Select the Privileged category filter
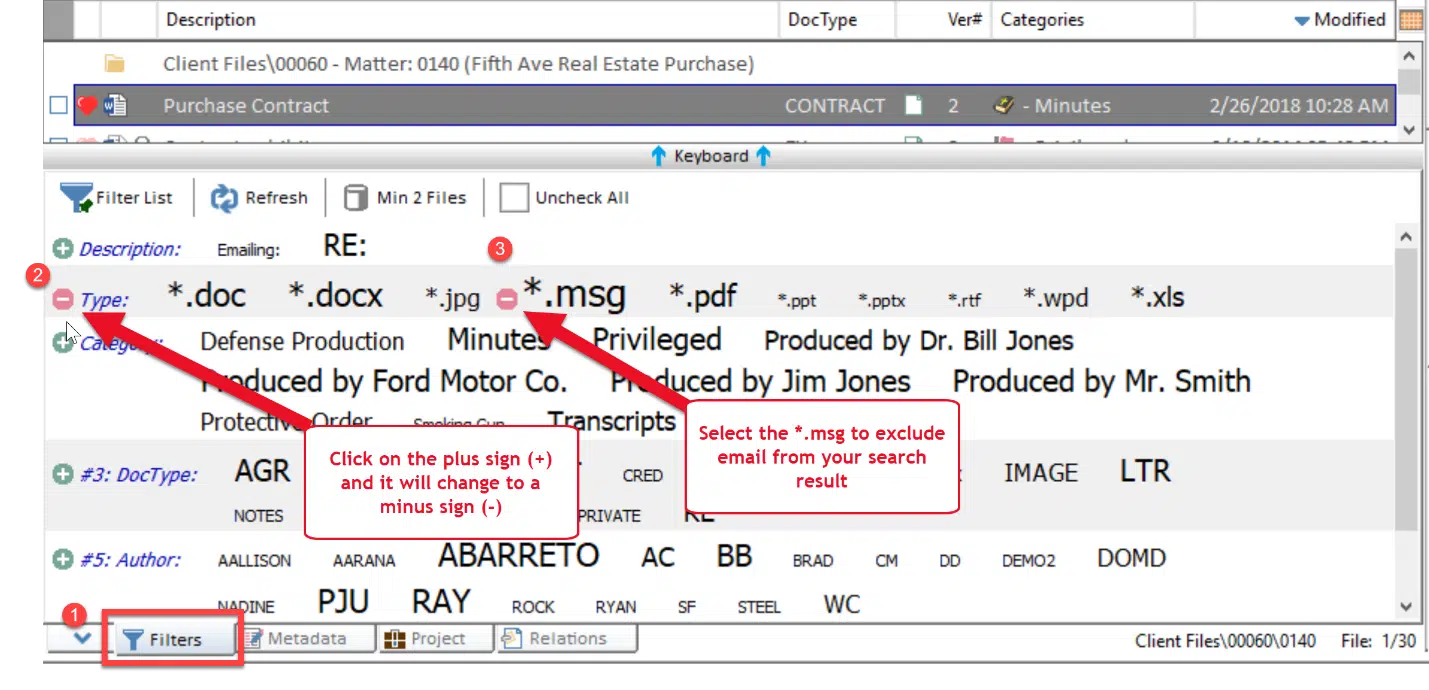Image resolution: width=1429 pixels, height=690 pixels. point(656,340)
